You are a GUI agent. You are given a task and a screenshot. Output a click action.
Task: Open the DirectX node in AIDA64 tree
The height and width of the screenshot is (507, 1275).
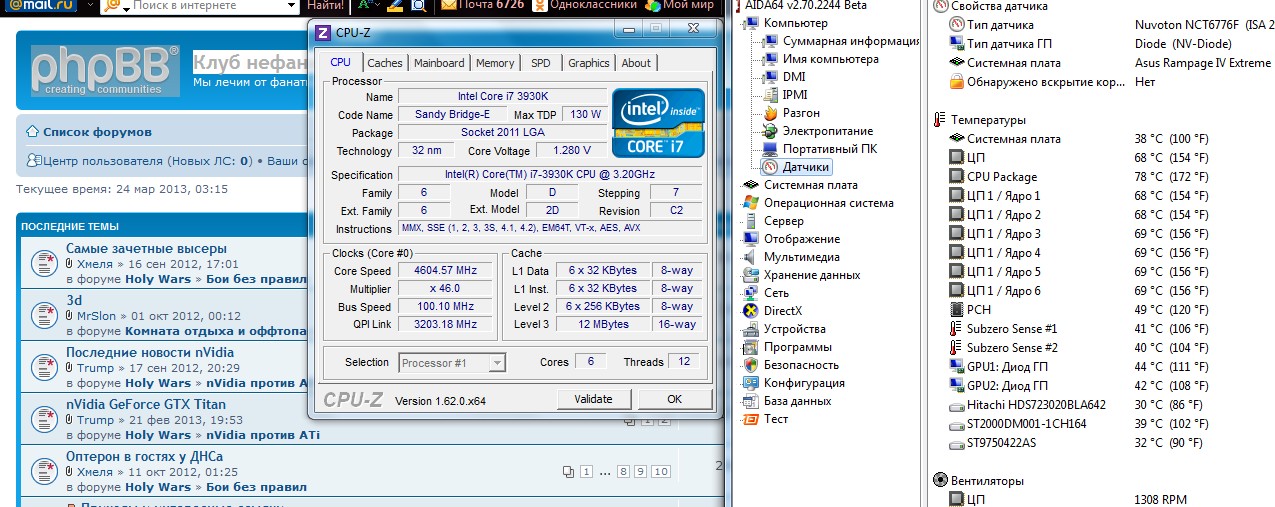(x=782, y=311)
